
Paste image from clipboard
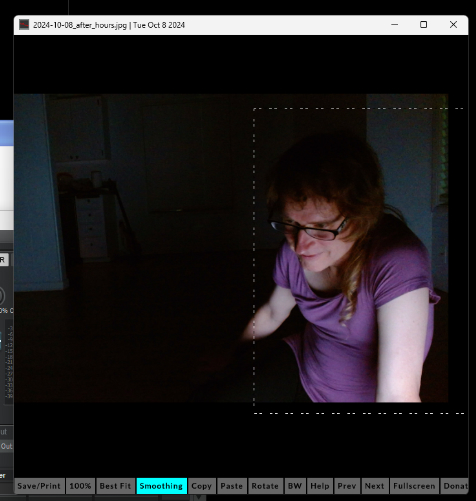tap(232, 486)
